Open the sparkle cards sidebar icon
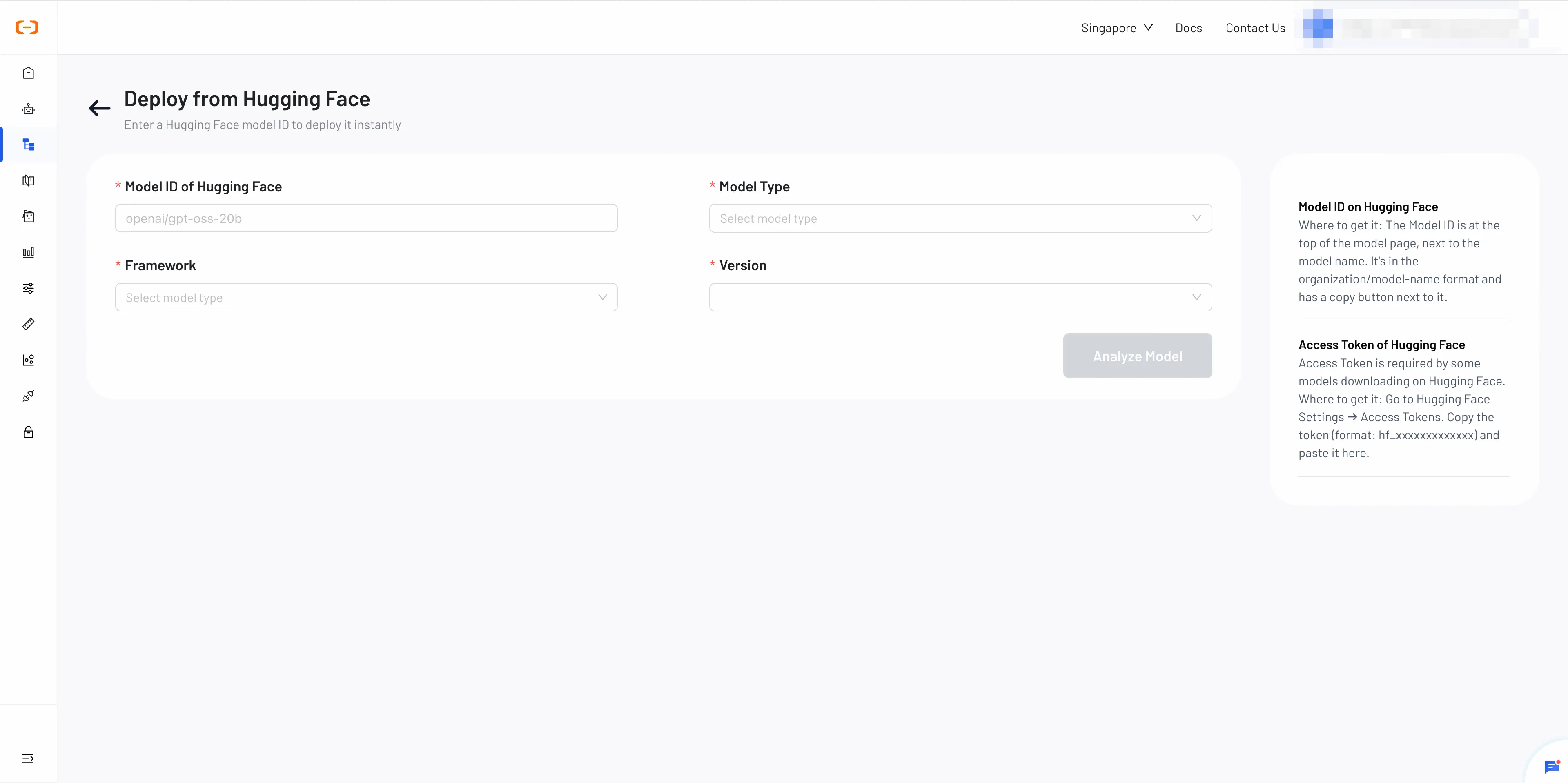1568x783 pixels. 28,217
